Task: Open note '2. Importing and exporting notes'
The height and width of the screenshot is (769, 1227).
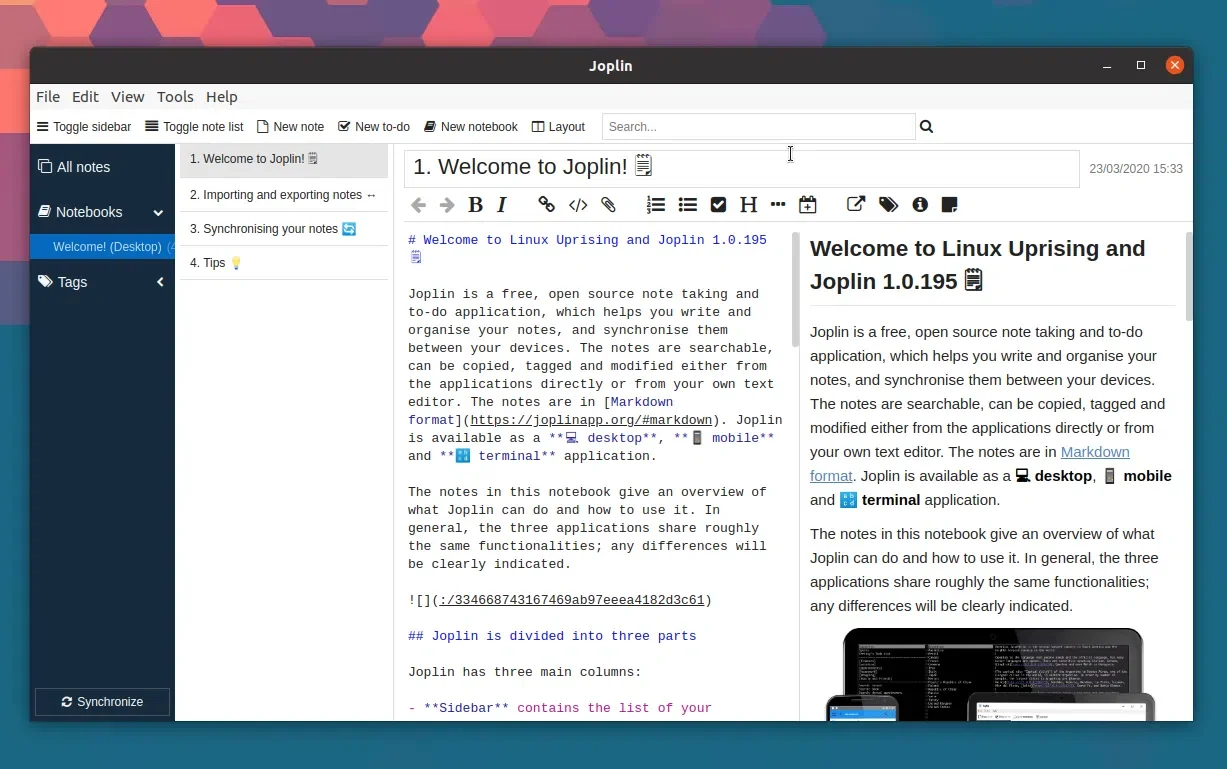Action: tap(284, 195)
